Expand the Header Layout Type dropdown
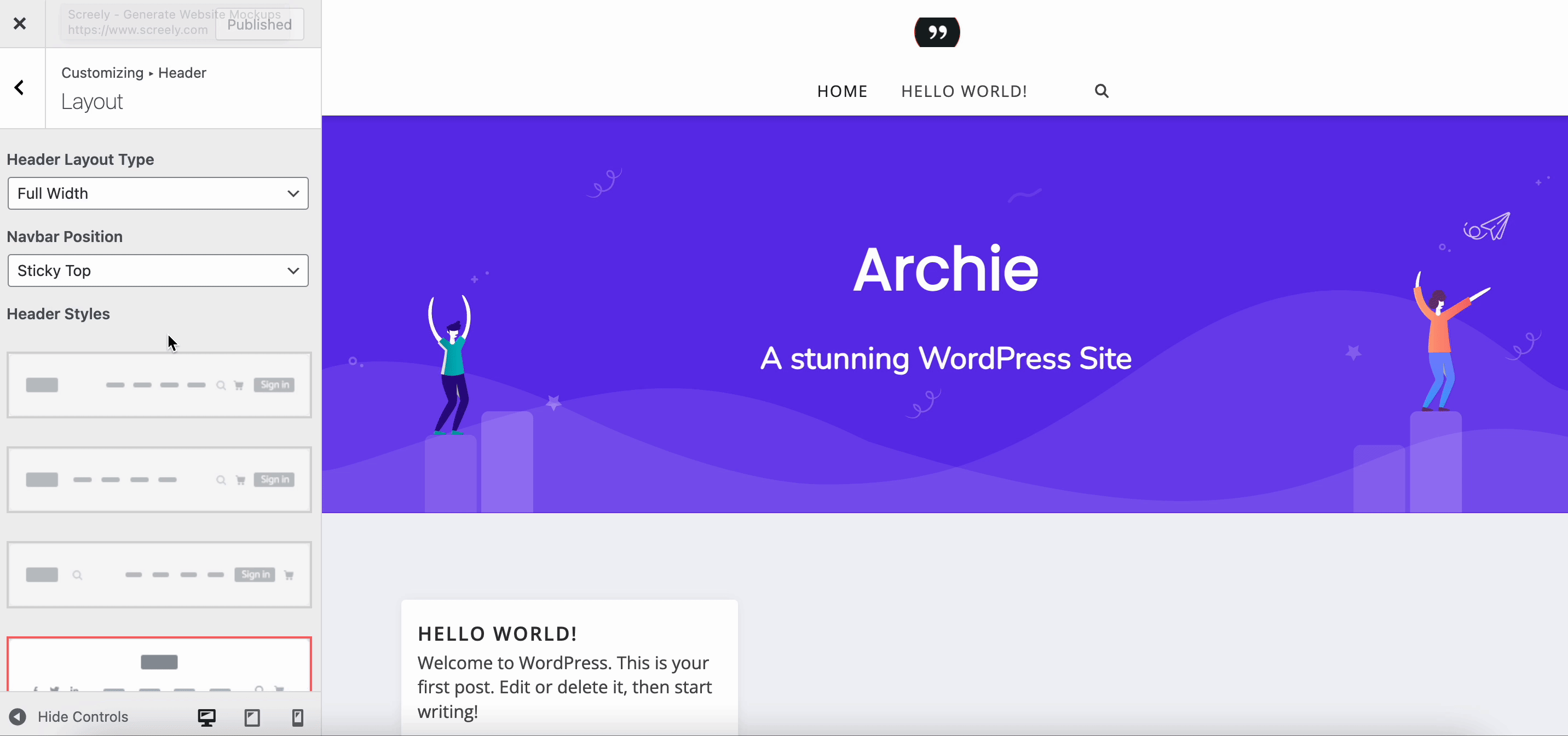 coord(158,193)
